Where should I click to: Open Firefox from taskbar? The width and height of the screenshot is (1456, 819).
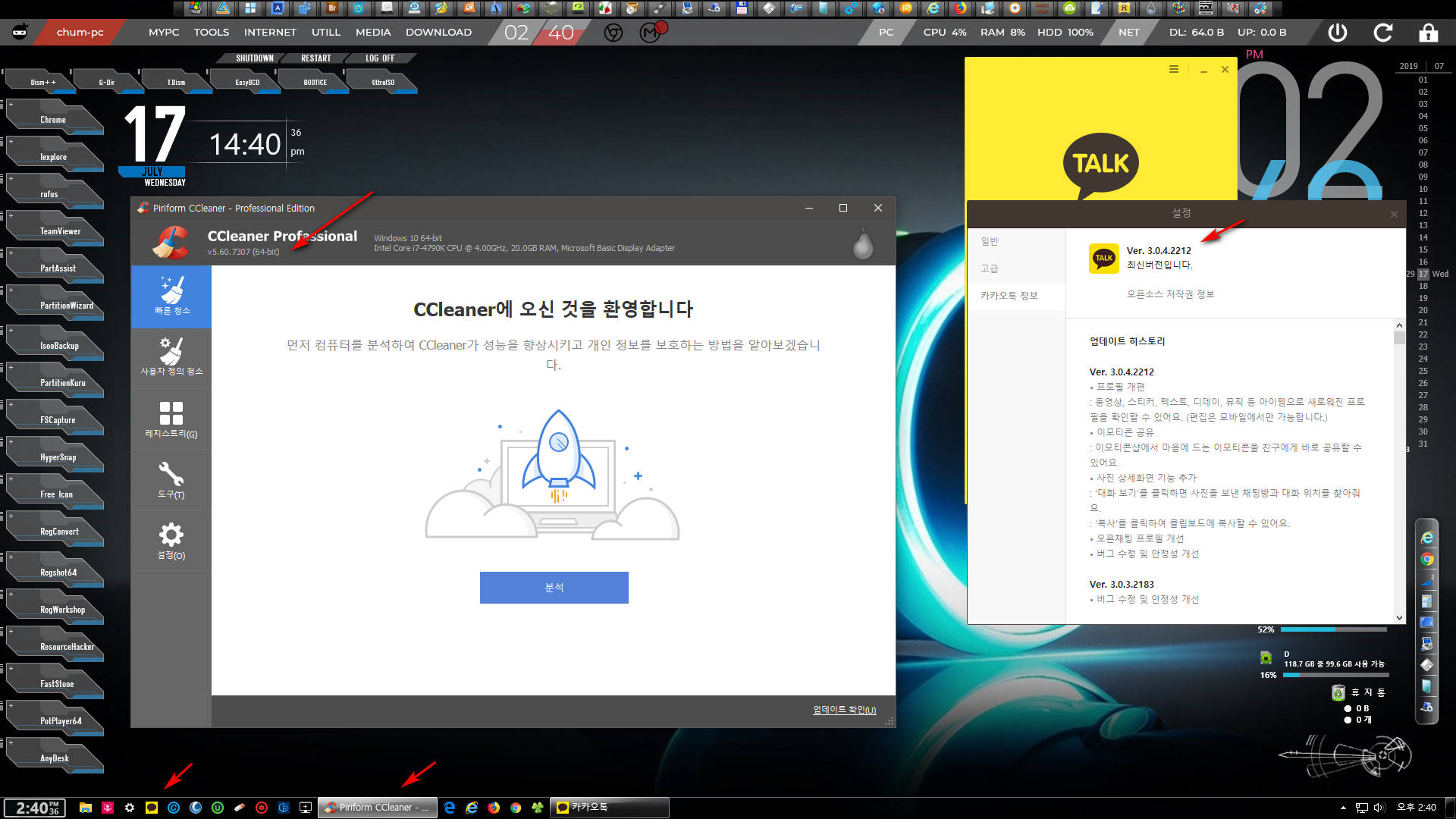(494, 808)
